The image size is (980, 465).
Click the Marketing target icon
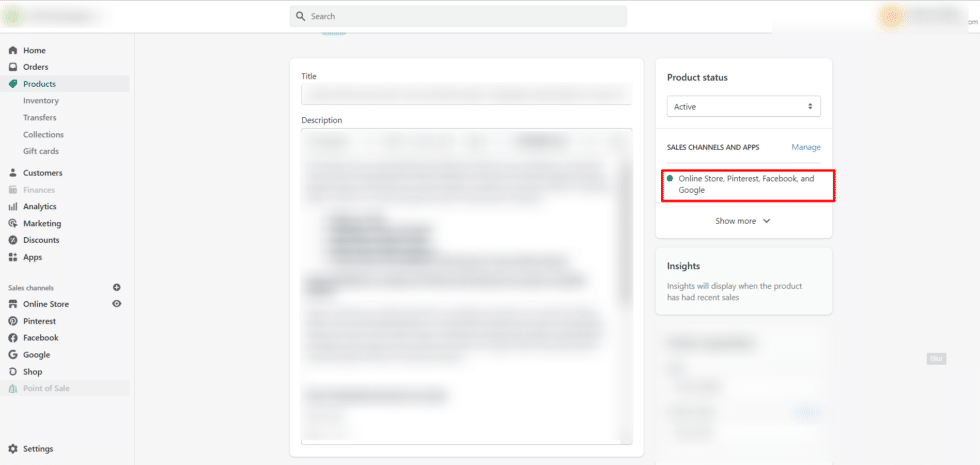tap(12, 224)
